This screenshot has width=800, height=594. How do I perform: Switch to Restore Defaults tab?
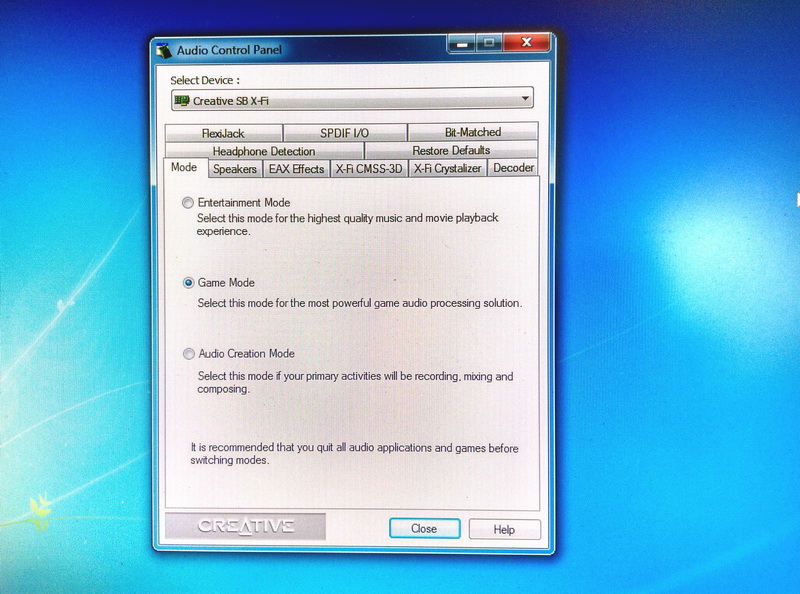tap(451, 150)
